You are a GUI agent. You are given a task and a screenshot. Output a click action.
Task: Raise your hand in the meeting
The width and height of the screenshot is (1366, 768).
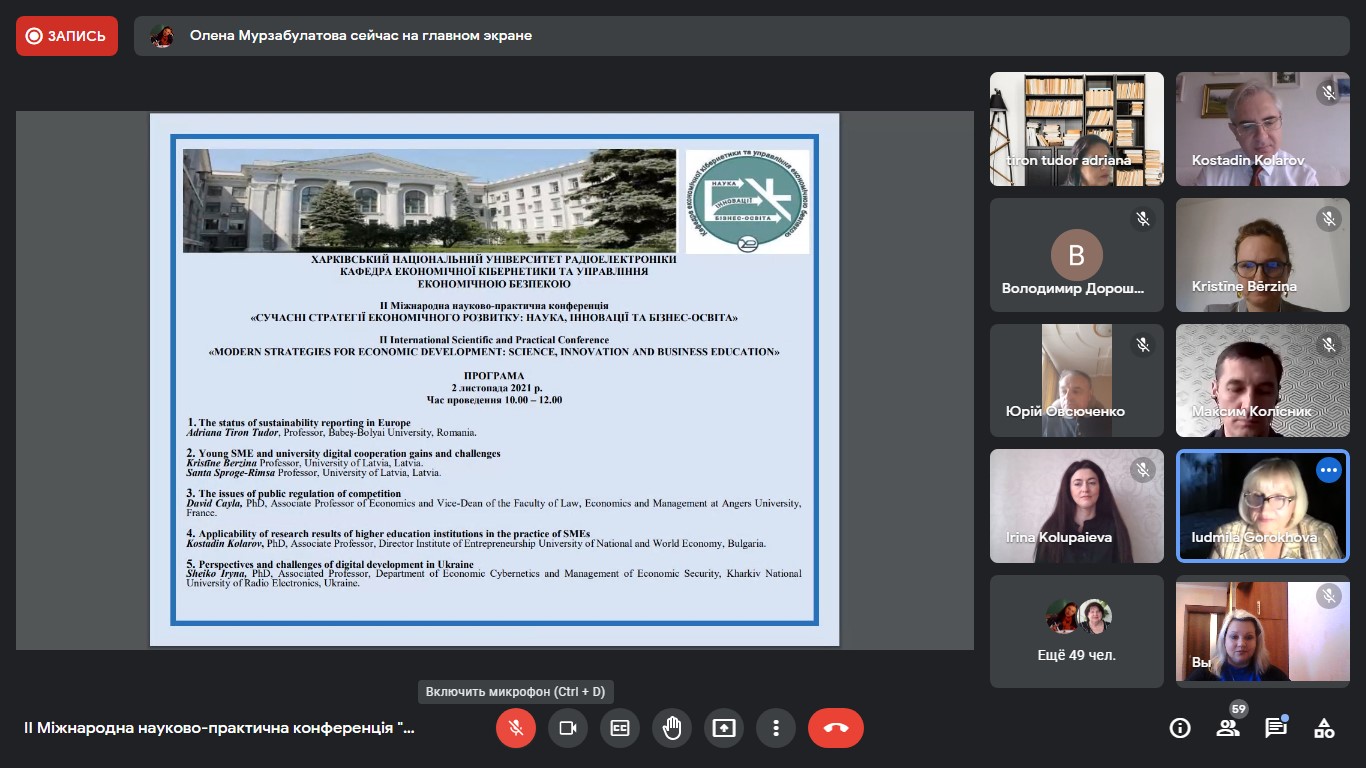pyautogui.click(x=672, y=728)
